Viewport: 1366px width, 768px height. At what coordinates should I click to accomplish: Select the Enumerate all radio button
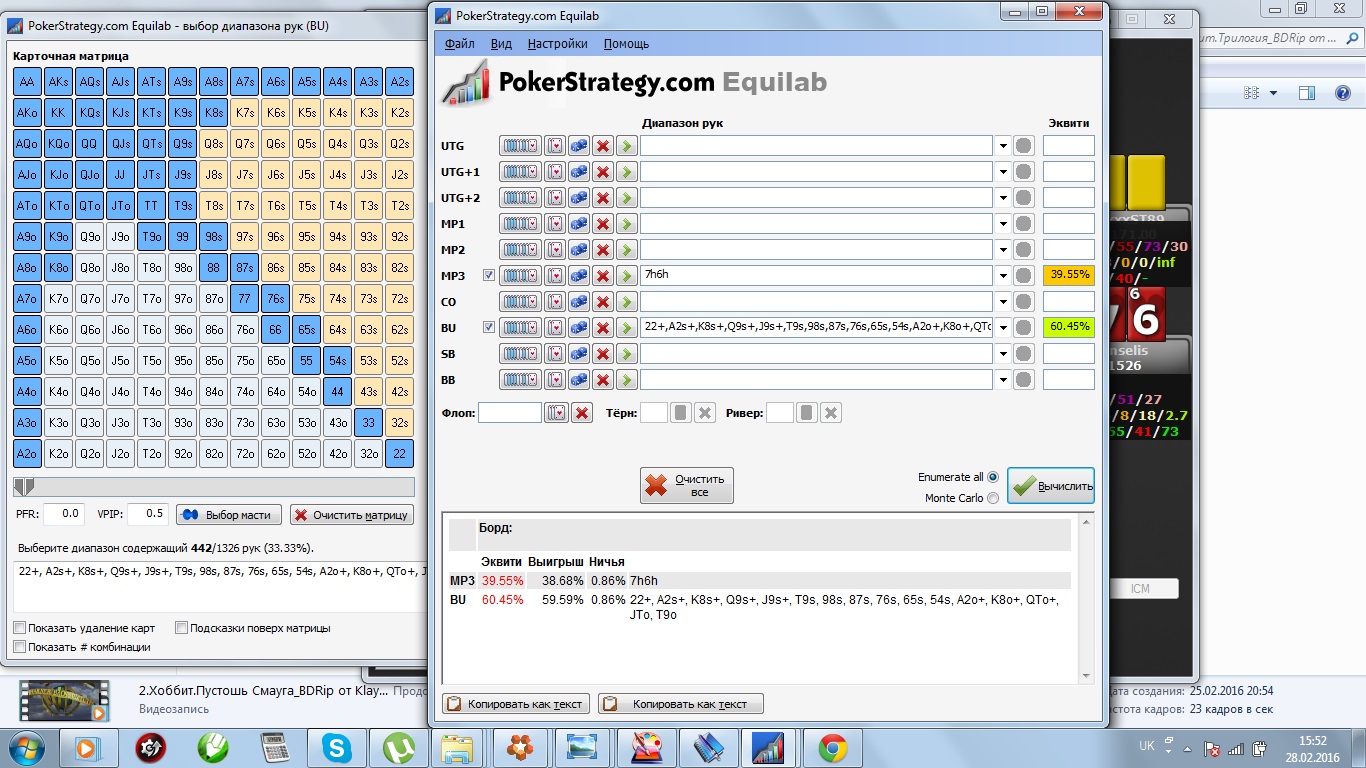pos(992,478)
